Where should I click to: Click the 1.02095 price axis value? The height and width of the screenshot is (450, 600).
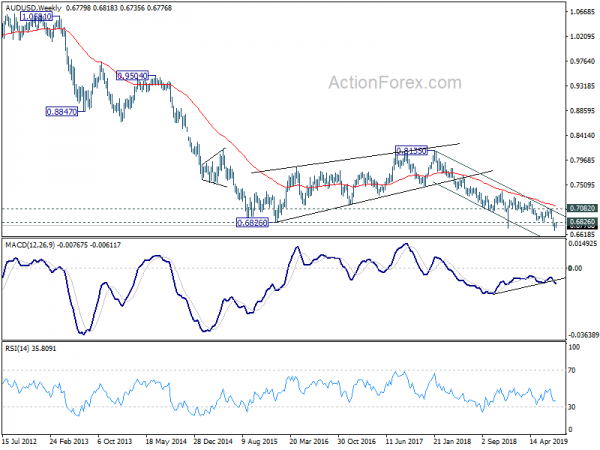[x=582, y=37]
